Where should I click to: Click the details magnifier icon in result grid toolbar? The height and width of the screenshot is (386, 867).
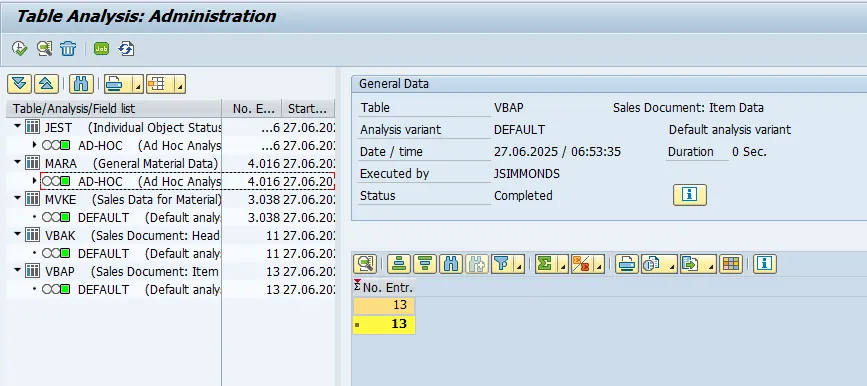(x=365, y=264)
